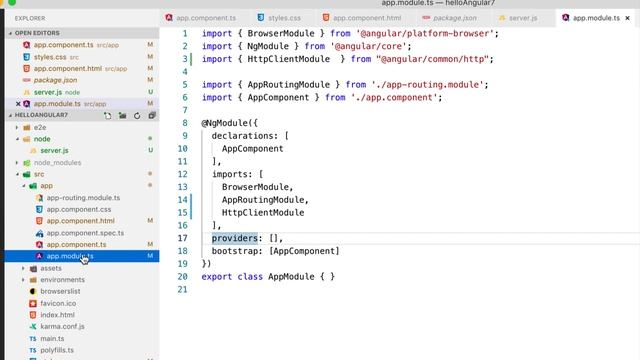Image resolution: width=640 pixels, height=360 pixels.
Task: Click 'HttpClientModule' on line 15
Action: [x=263, y=213]
